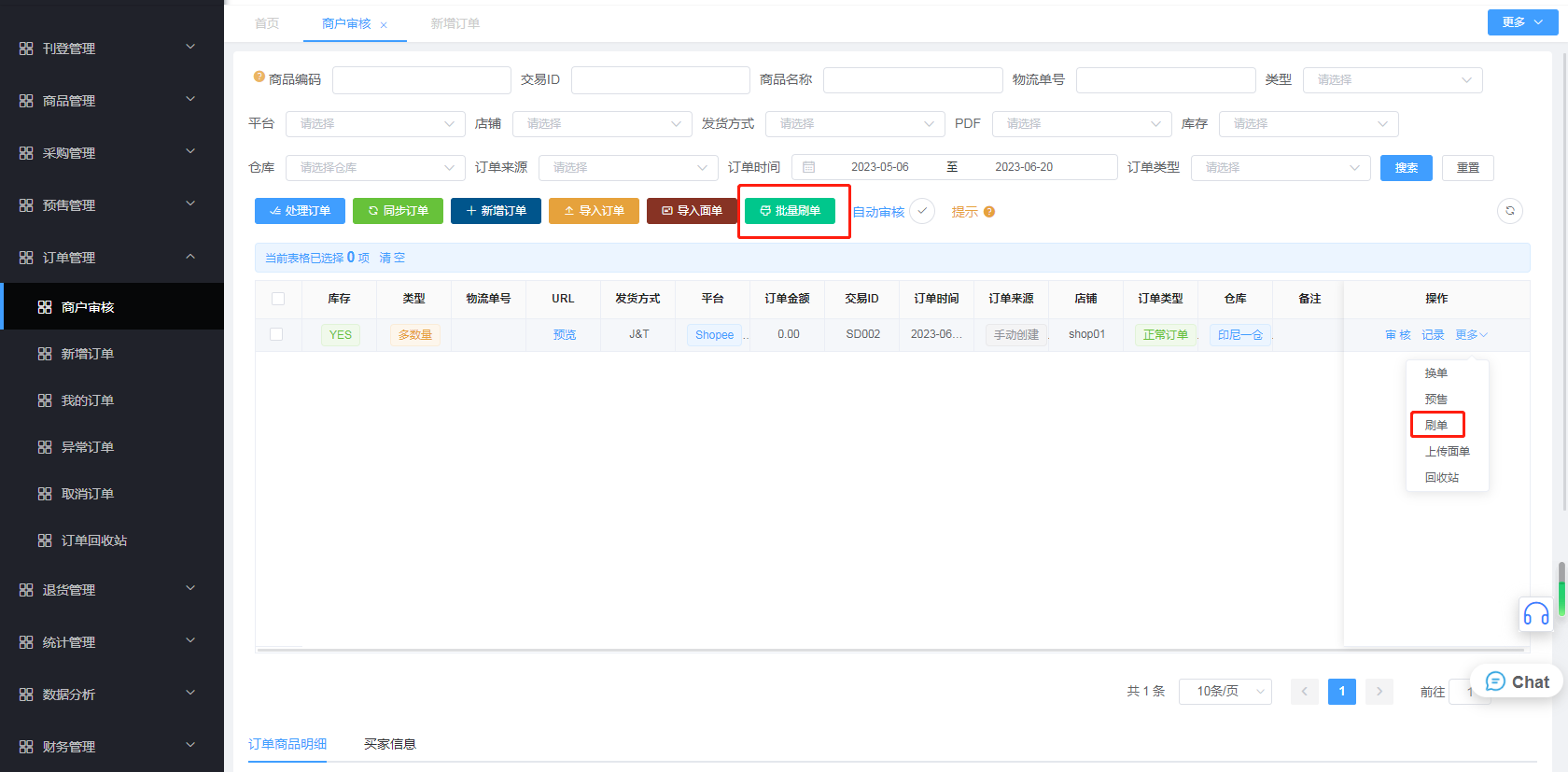The width and height of the screenshot is (1568, 772).
Task: Select 订单商品明细 tab
Action: 287,744
